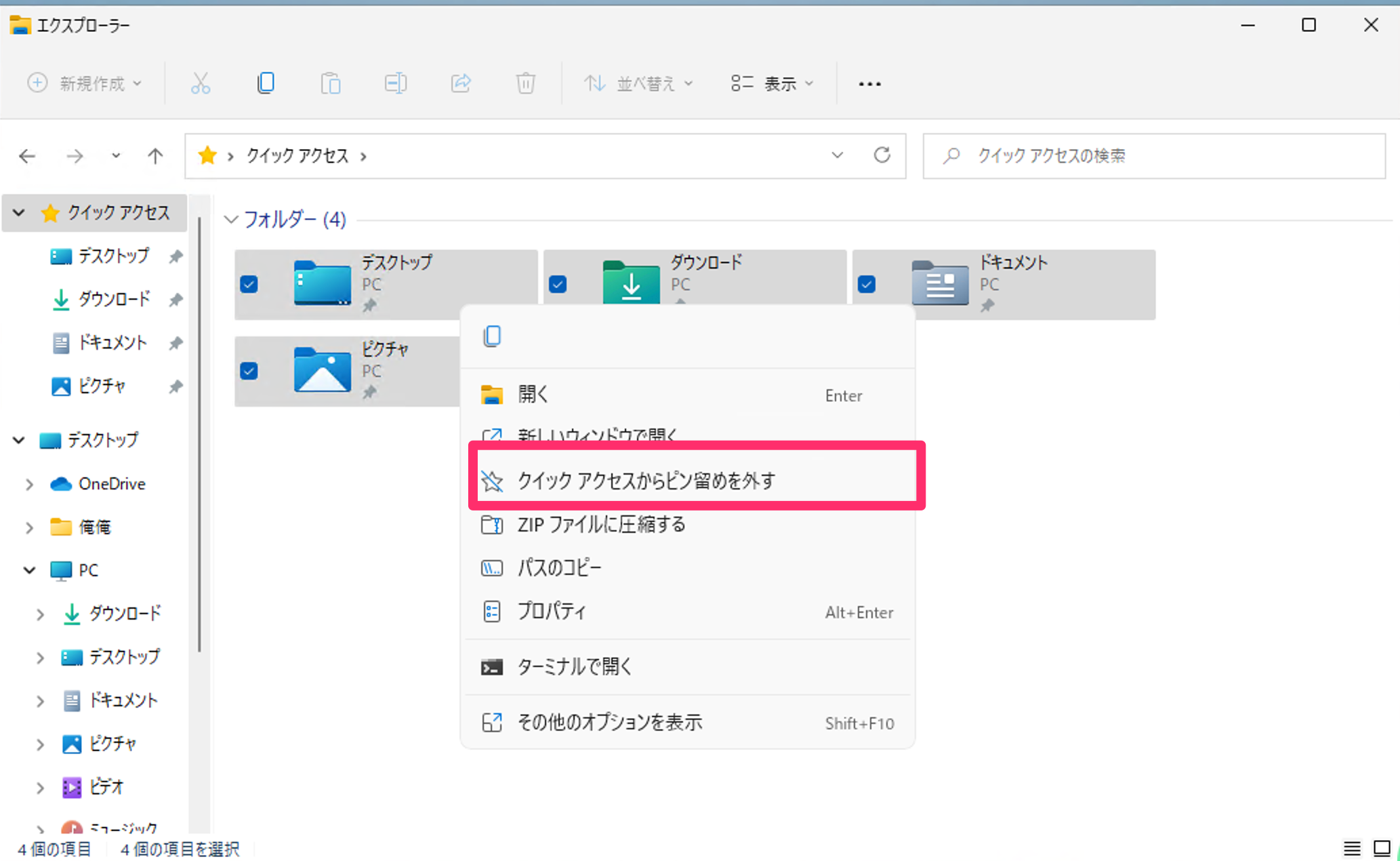The height and width of the screenshot is (861, 1400).
Task: Select その他のオプションを表示
Action: click(x=687, y=723)
